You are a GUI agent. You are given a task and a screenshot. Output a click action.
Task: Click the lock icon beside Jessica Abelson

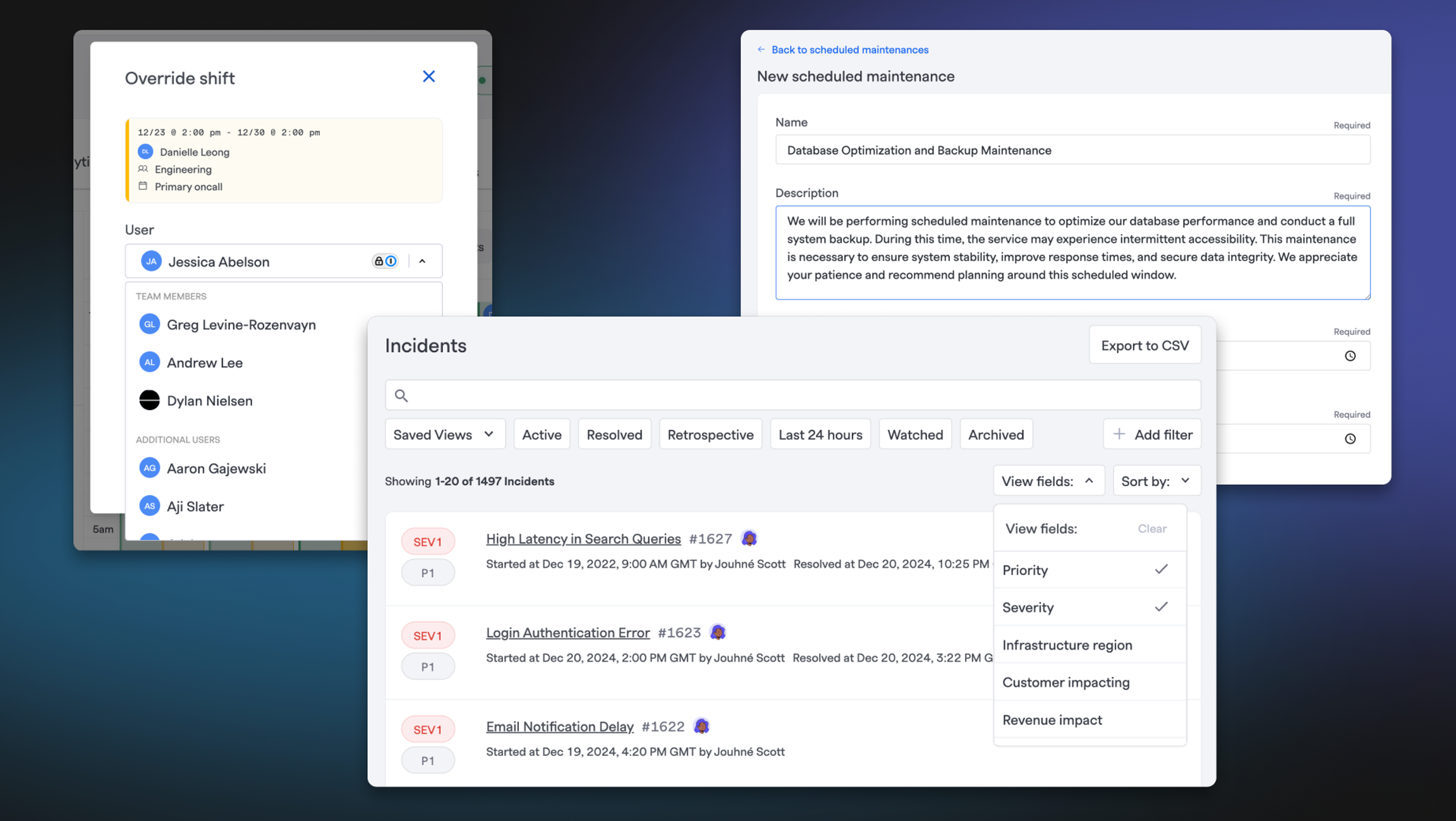click(379, 261)
